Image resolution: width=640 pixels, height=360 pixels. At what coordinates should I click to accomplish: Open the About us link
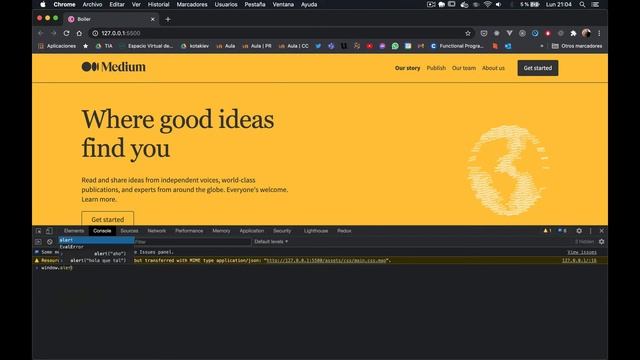pyautogui.click(x=493, y=68)
